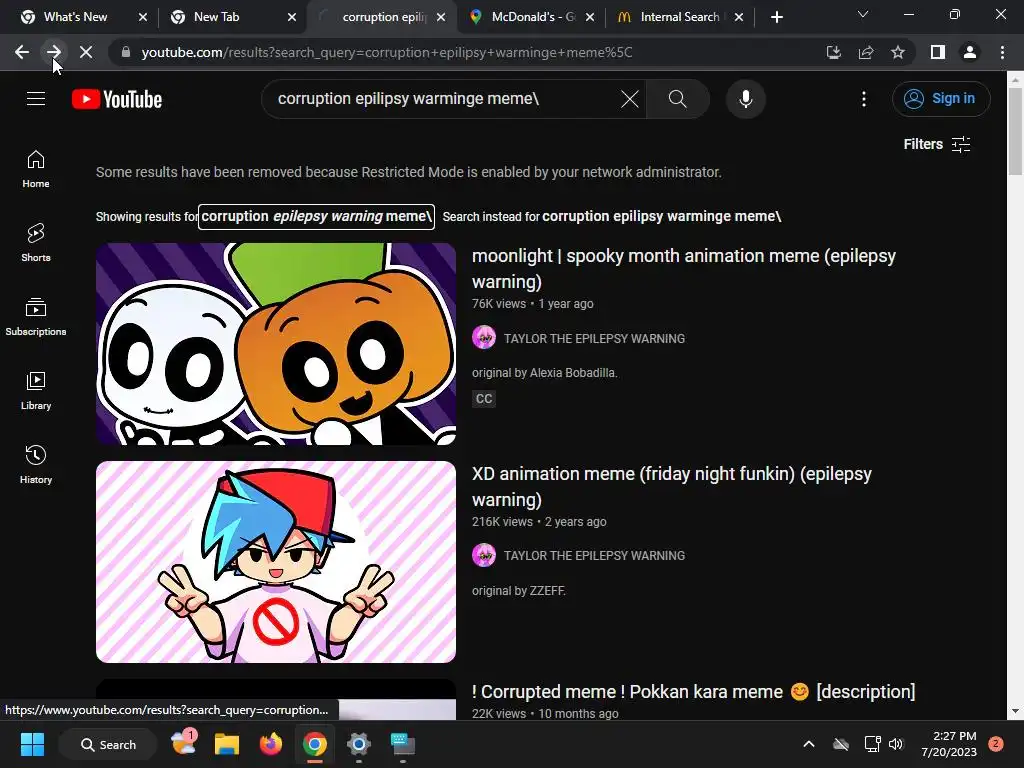Show hidden system tray icons

coord(808,744)
